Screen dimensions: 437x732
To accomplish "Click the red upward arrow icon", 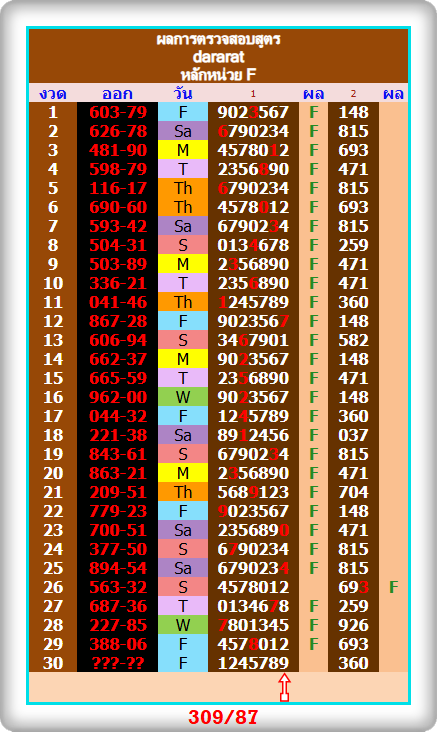I will [284, 687].
